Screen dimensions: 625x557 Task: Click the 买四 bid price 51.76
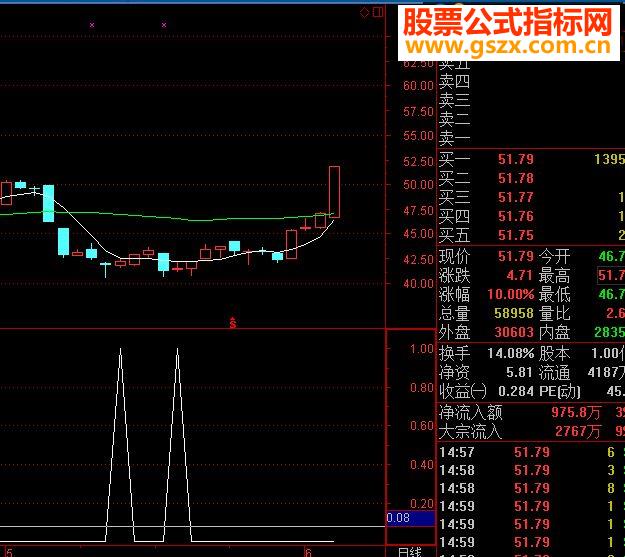pos(516,216)
